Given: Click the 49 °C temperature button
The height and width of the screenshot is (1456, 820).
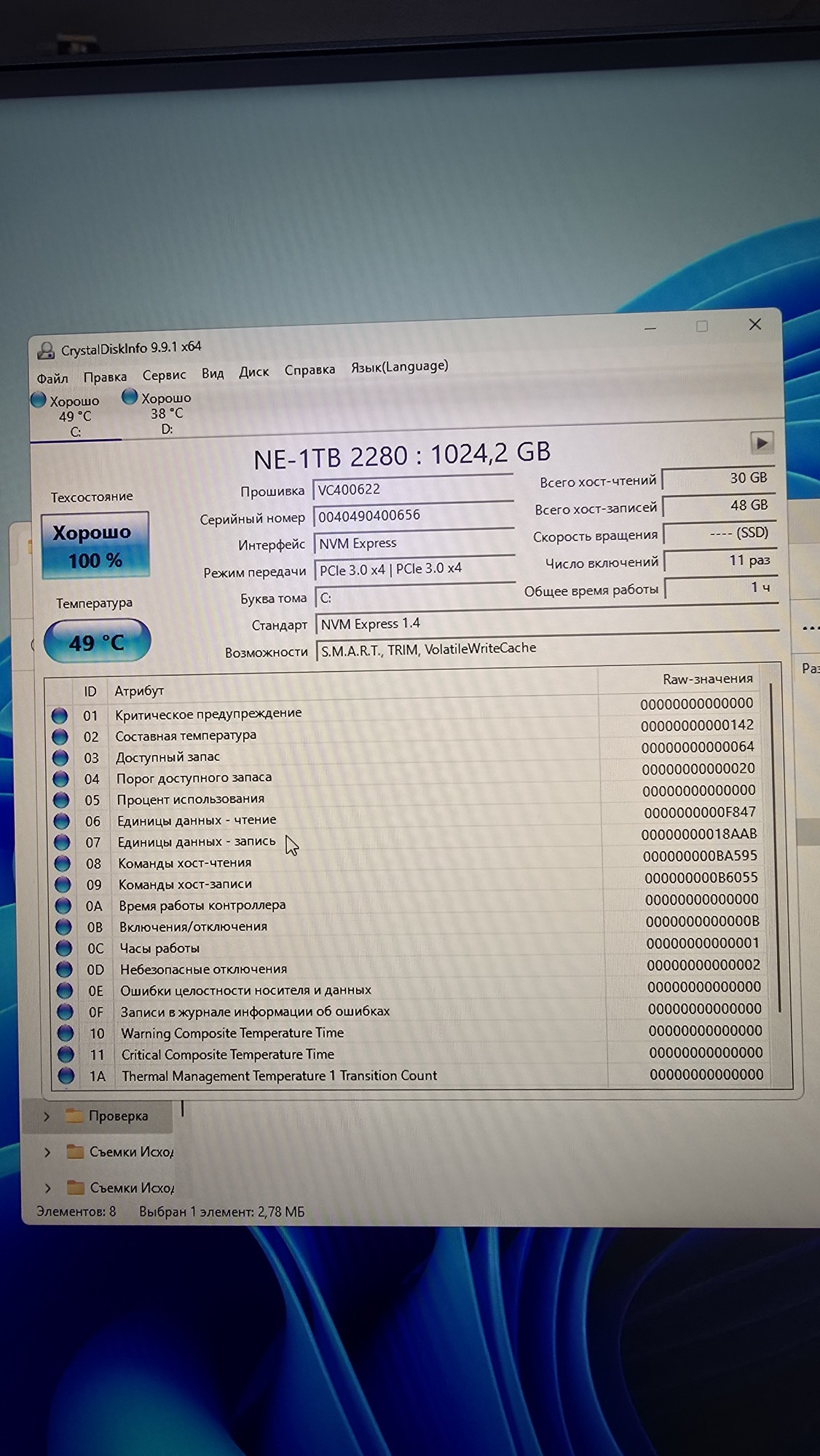Looking at the screenshot, I should [97, 641].
